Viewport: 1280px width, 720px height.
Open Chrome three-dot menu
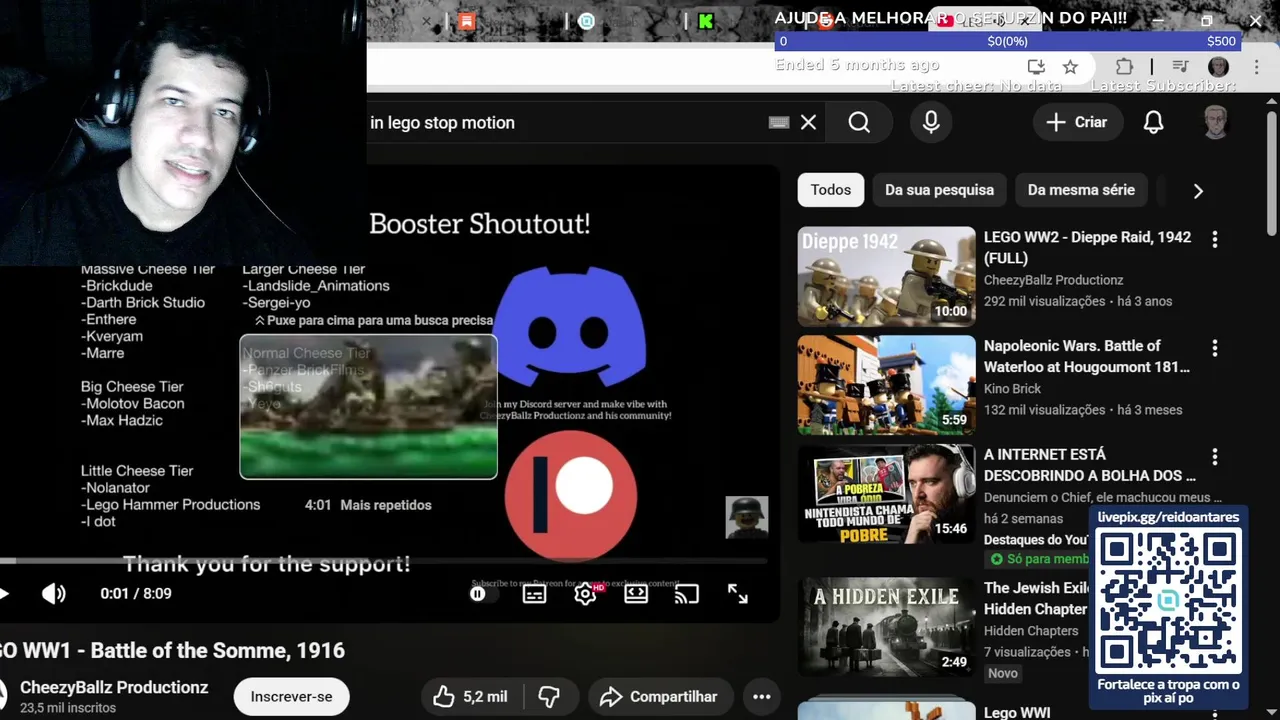click(x=1257, y=67)
